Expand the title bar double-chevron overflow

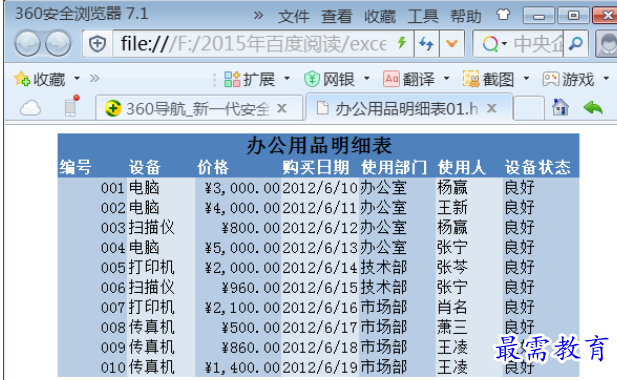pyautogui.click(x=258, y=16)
